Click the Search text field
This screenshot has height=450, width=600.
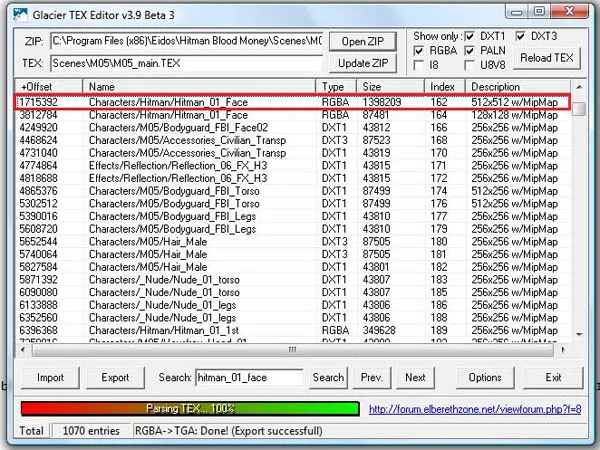pyautogui.click(x=248, y=378)
